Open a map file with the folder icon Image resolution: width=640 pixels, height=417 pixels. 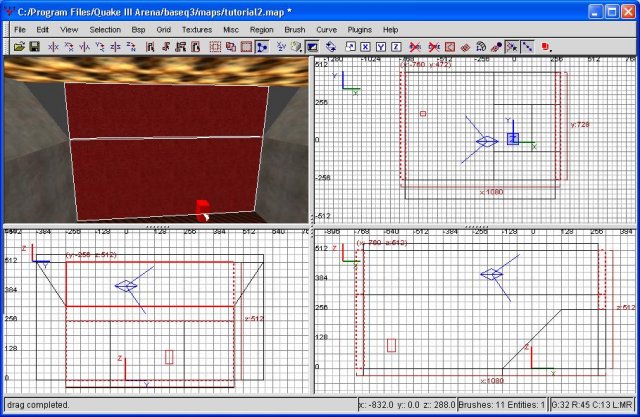[x=19, y=47]
